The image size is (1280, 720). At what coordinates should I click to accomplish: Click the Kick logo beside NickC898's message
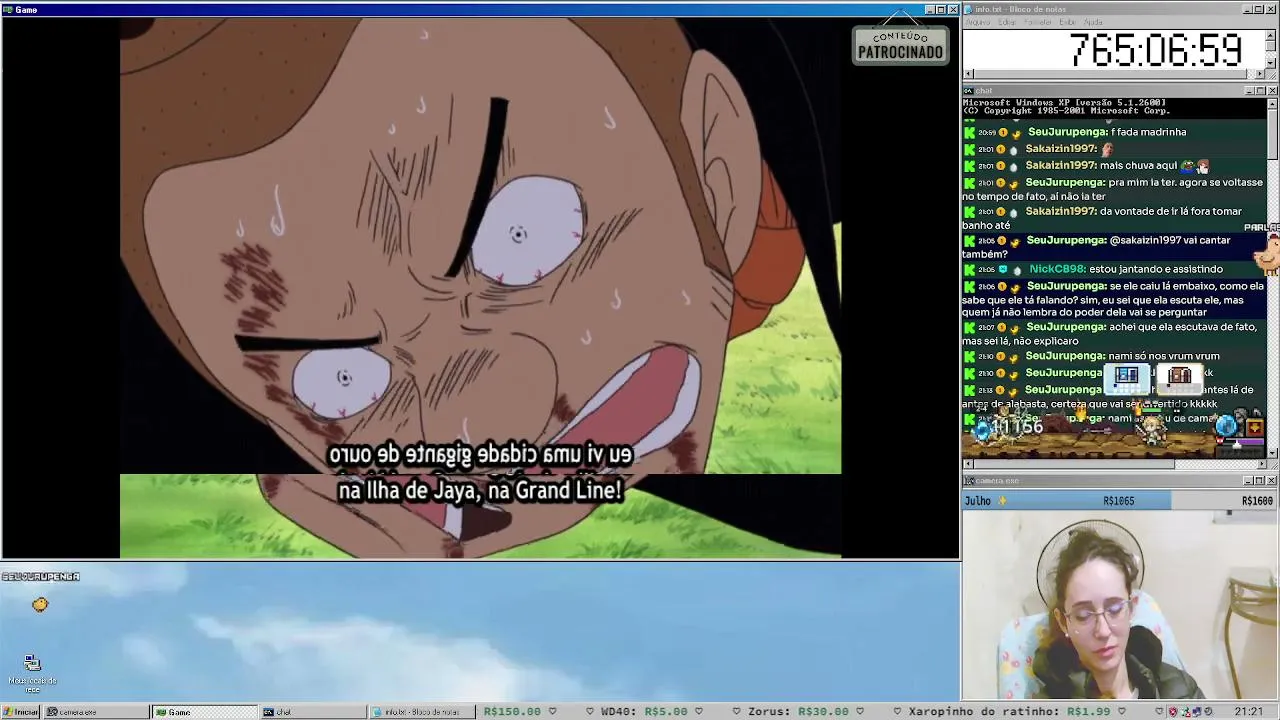point(969,269)
